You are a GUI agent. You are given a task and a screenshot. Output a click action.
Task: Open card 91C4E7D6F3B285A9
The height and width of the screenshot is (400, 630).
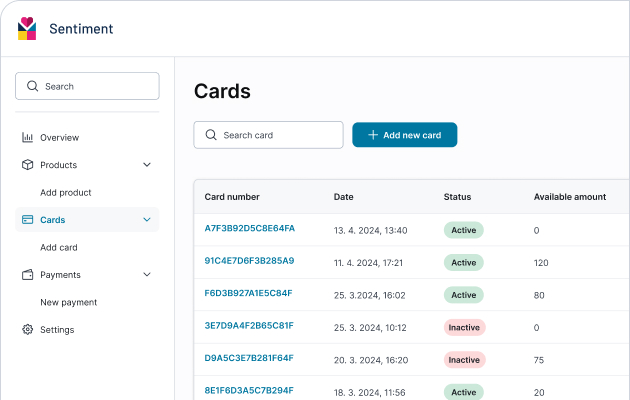point(249,261)
